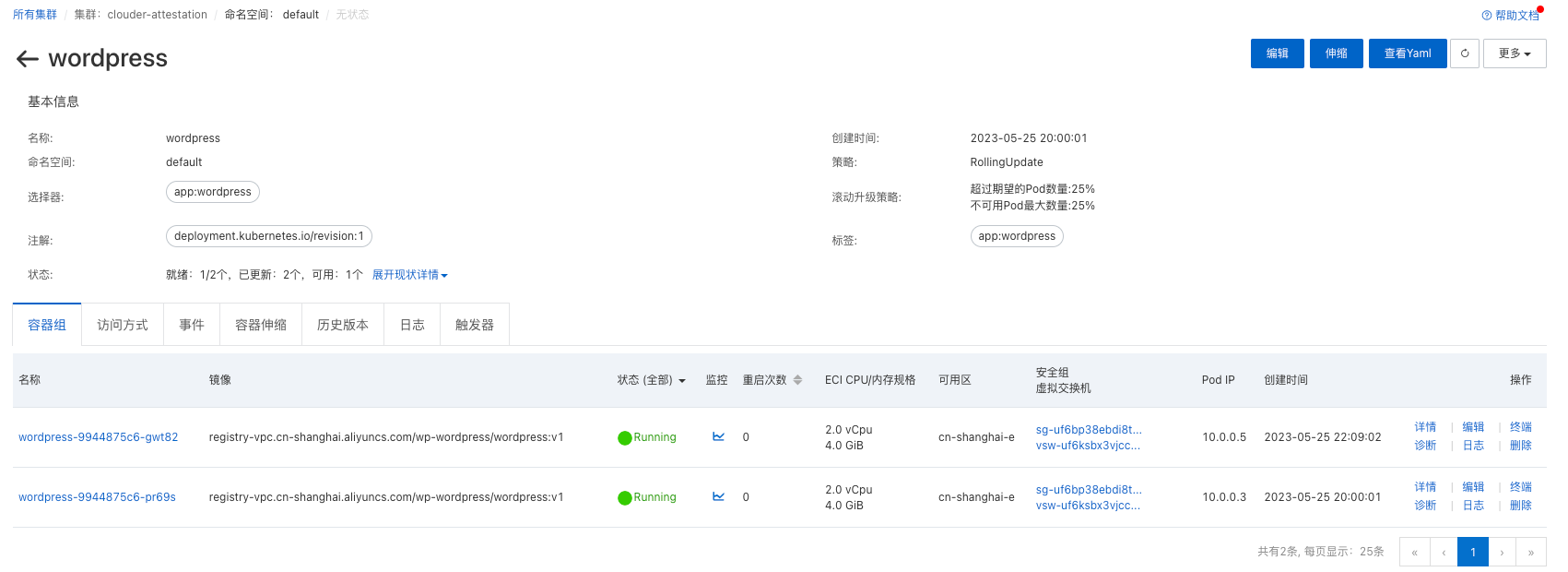
Task: Switch to the 历史版本 tab
Action: [343, 325]
